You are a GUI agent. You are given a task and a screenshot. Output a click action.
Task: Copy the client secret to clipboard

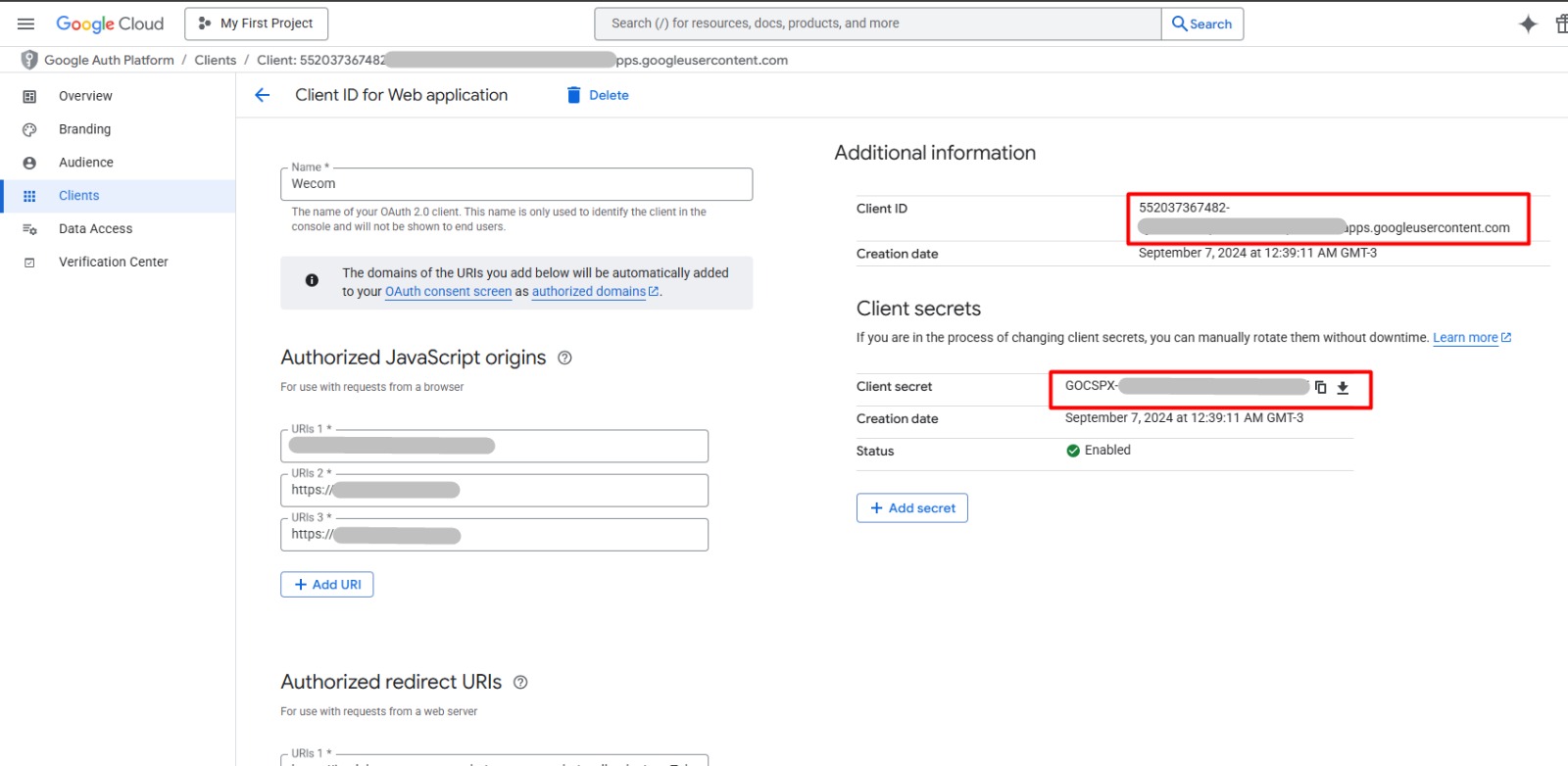(x=1320, y=388)
